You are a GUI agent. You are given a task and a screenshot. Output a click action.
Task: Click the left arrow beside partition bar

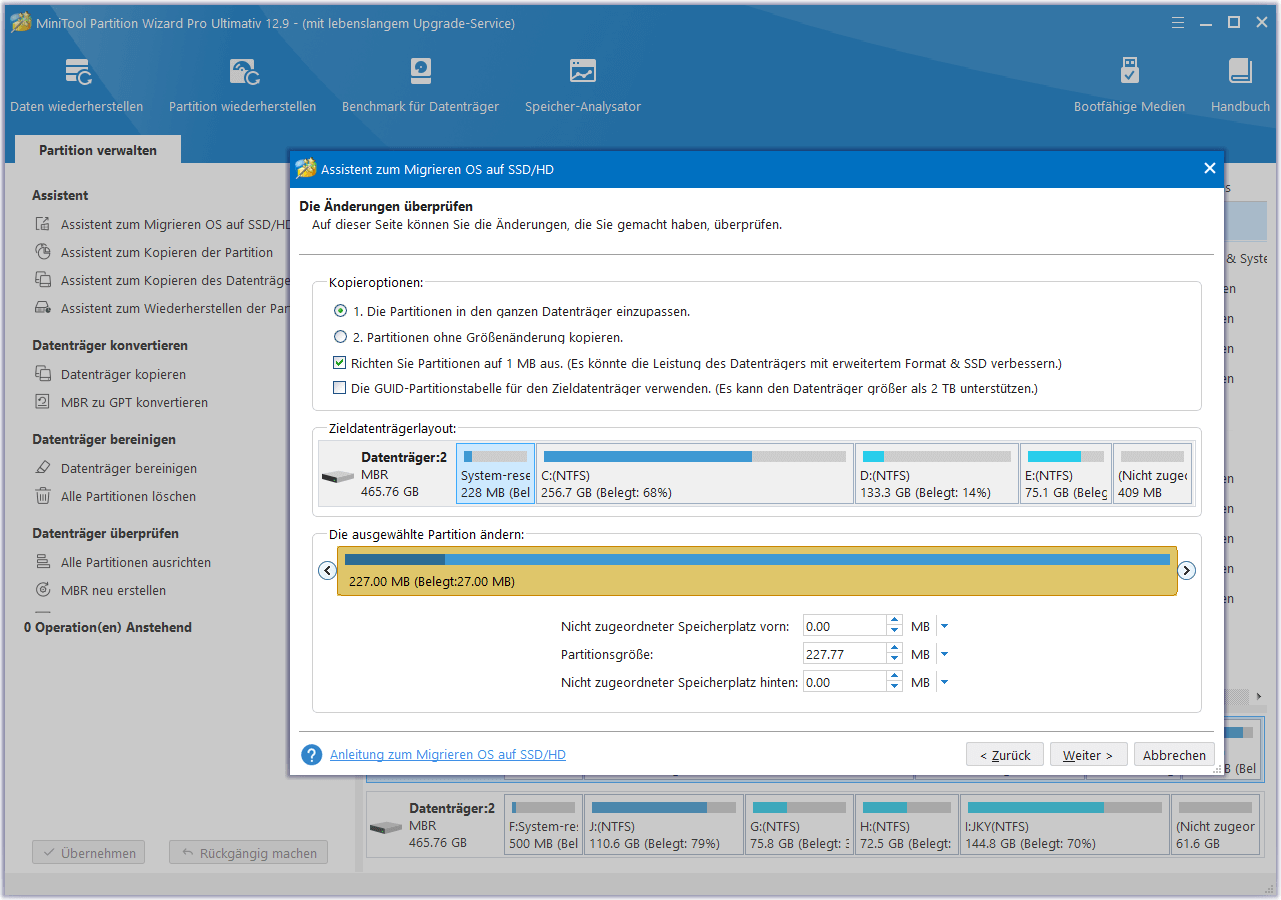pos(327,571)
